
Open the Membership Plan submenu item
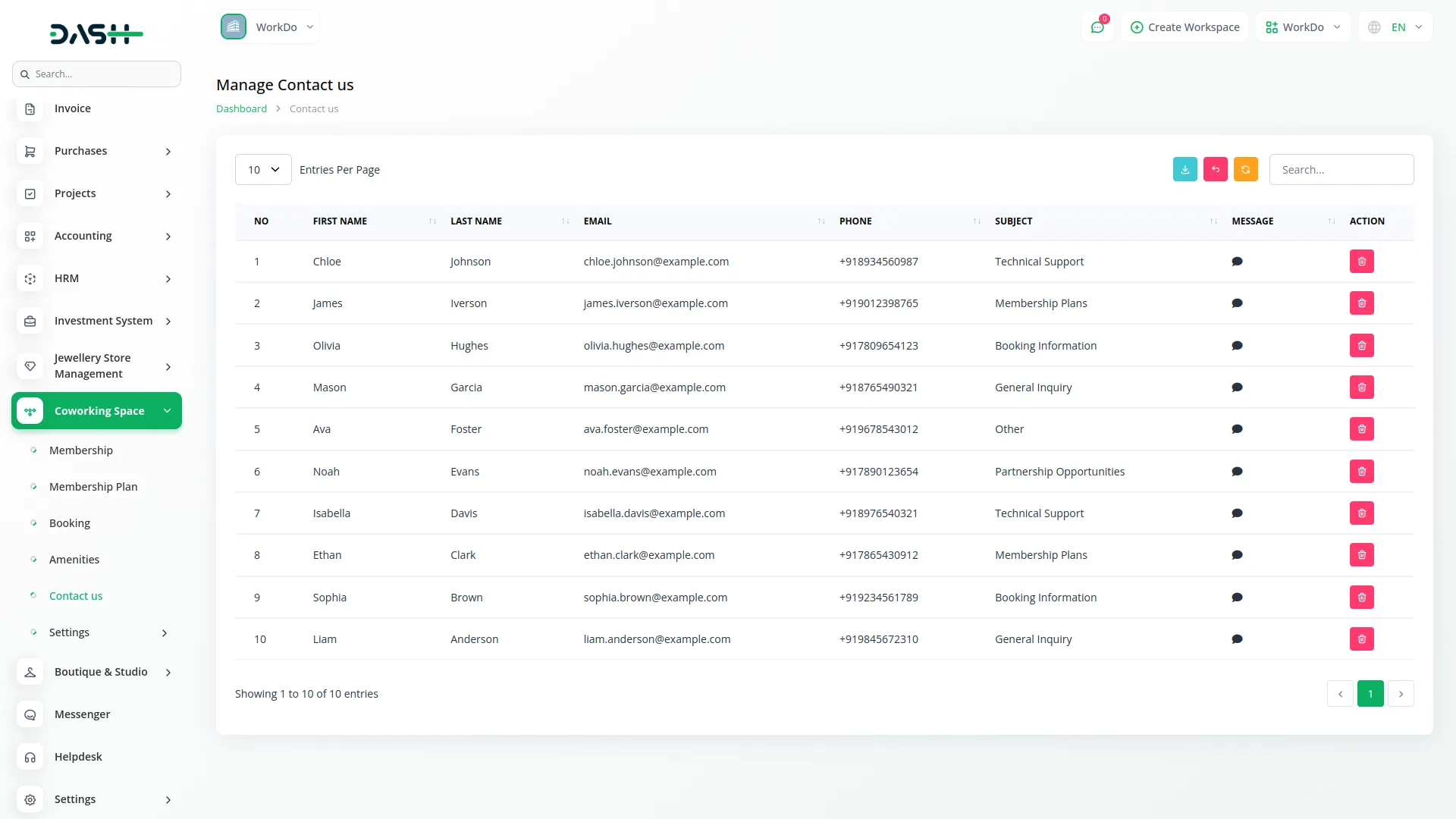coord(93,487)
